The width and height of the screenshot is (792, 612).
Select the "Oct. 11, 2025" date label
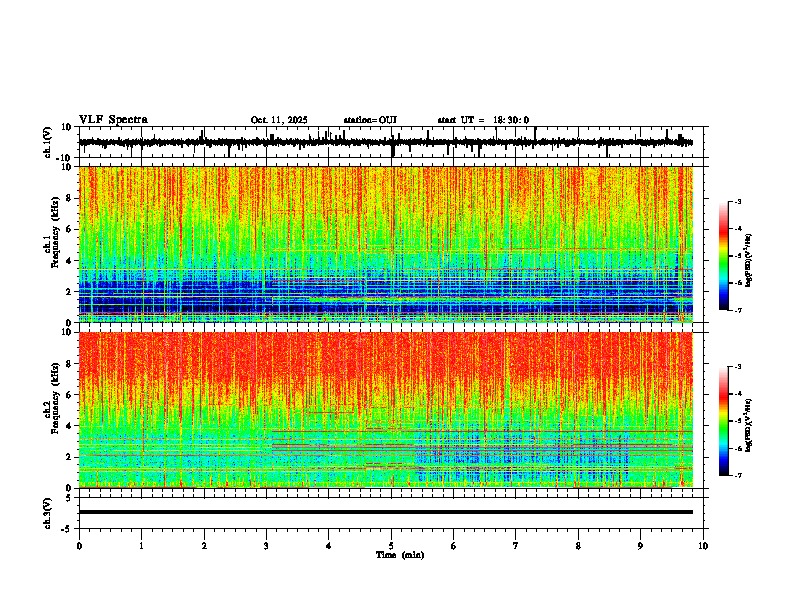(x=279, y=120)
